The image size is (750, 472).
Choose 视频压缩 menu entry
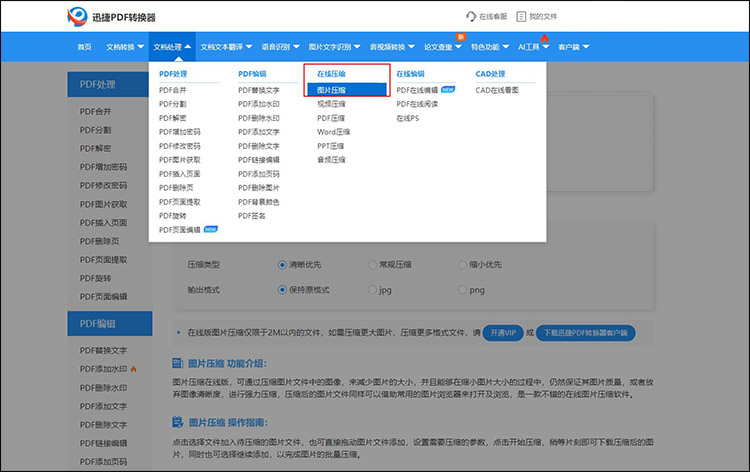coord(331,104)
